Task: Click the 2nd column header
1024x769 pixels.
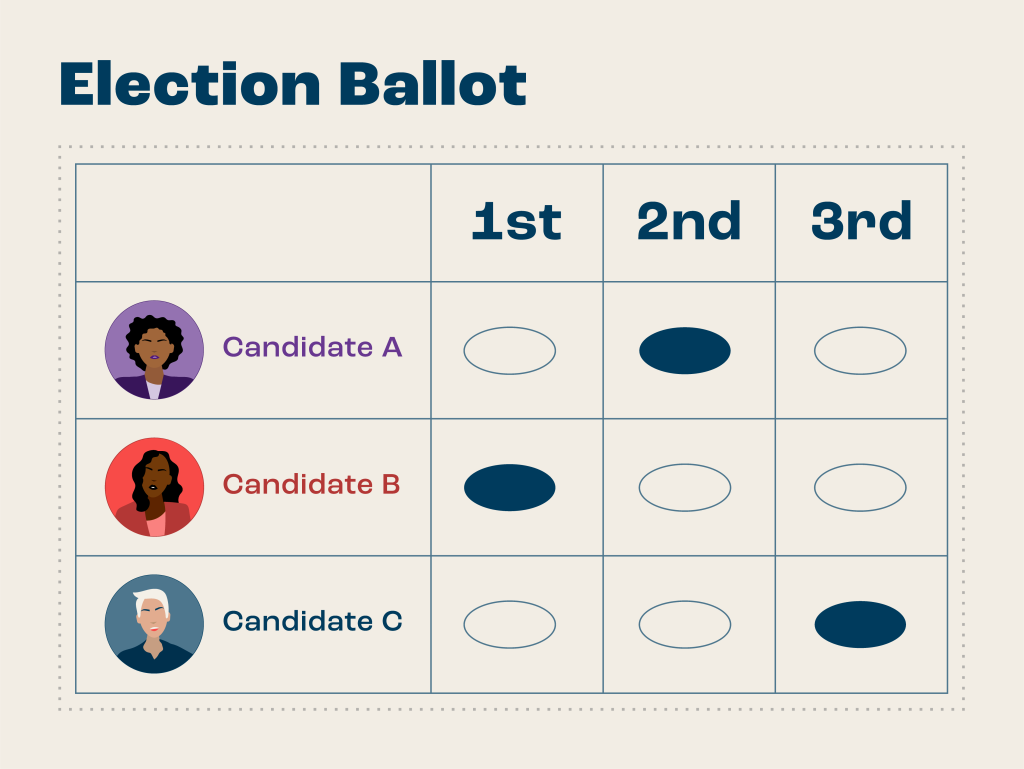Action: point(689,222)
